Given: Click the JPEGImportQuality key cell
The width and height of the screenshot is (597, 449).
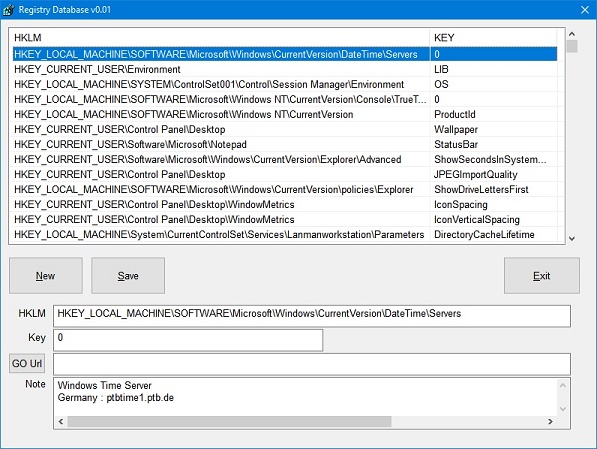Looking at the screenshot, I should pyautogui.click(x=493, y=174).
